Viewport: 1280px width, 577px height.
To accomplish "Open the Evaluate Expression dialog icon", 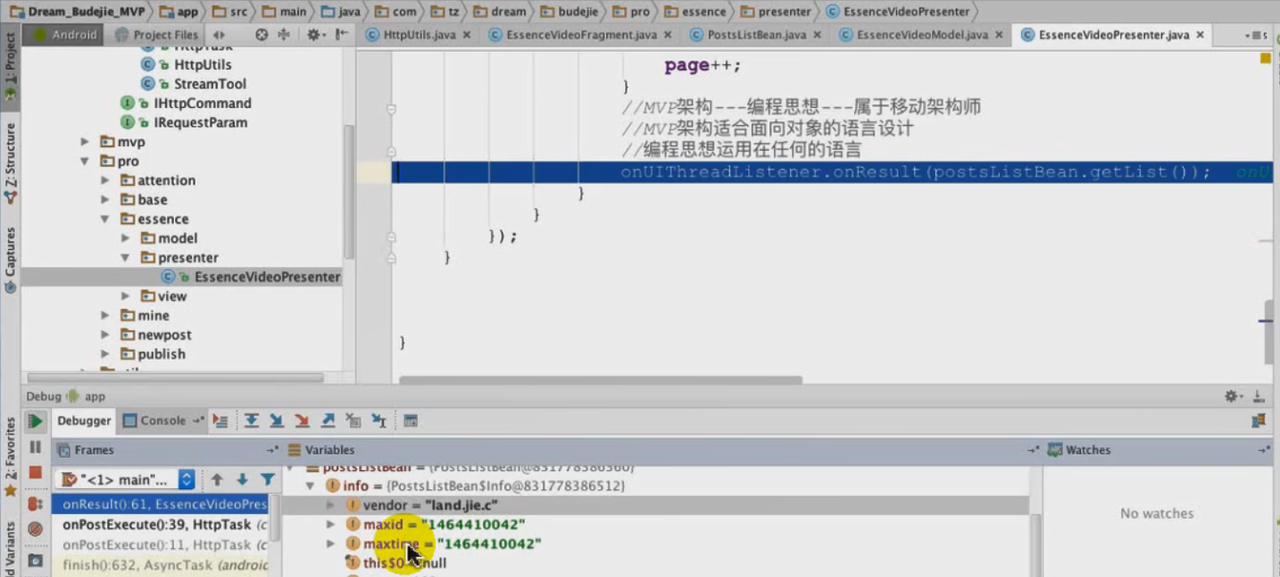I will point(410,420).
